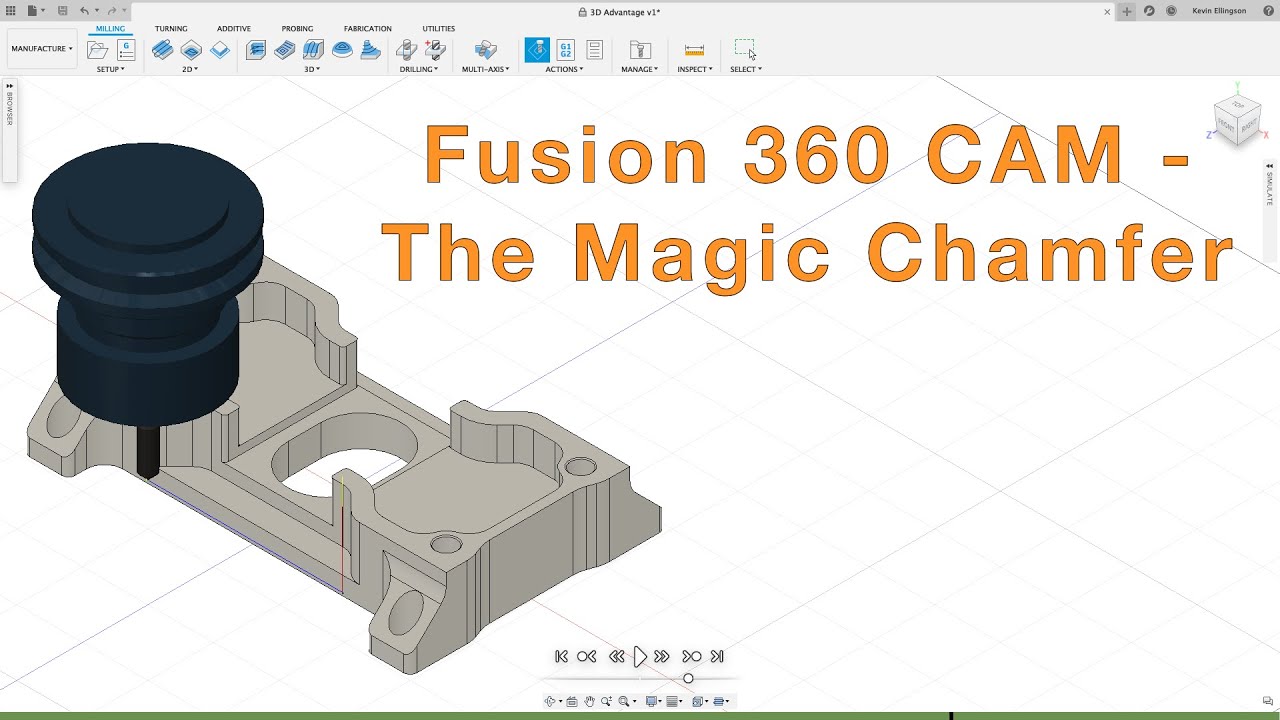1280x720 pixels.
Task: Click the simulation speed slider handle
Action: 688,679
